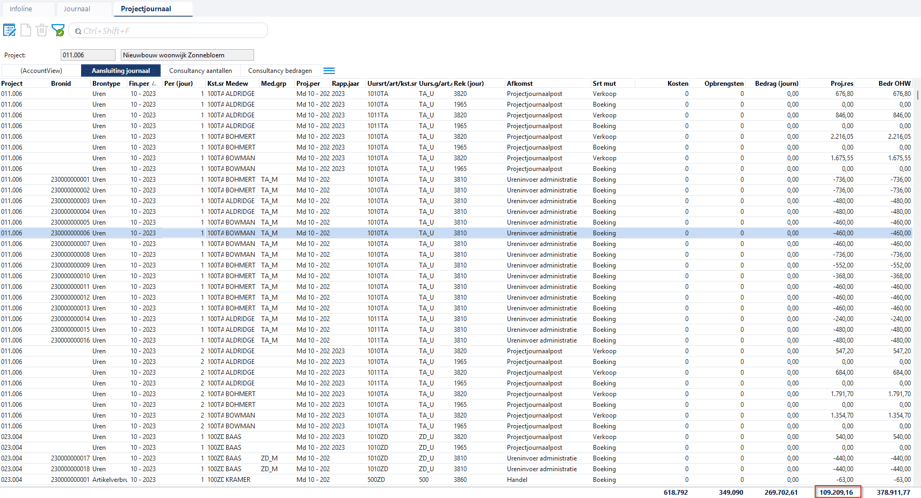Click the Opbrengsten total 349.090
This screenshot has height=498, width=921.
click(x=731, y=492)
